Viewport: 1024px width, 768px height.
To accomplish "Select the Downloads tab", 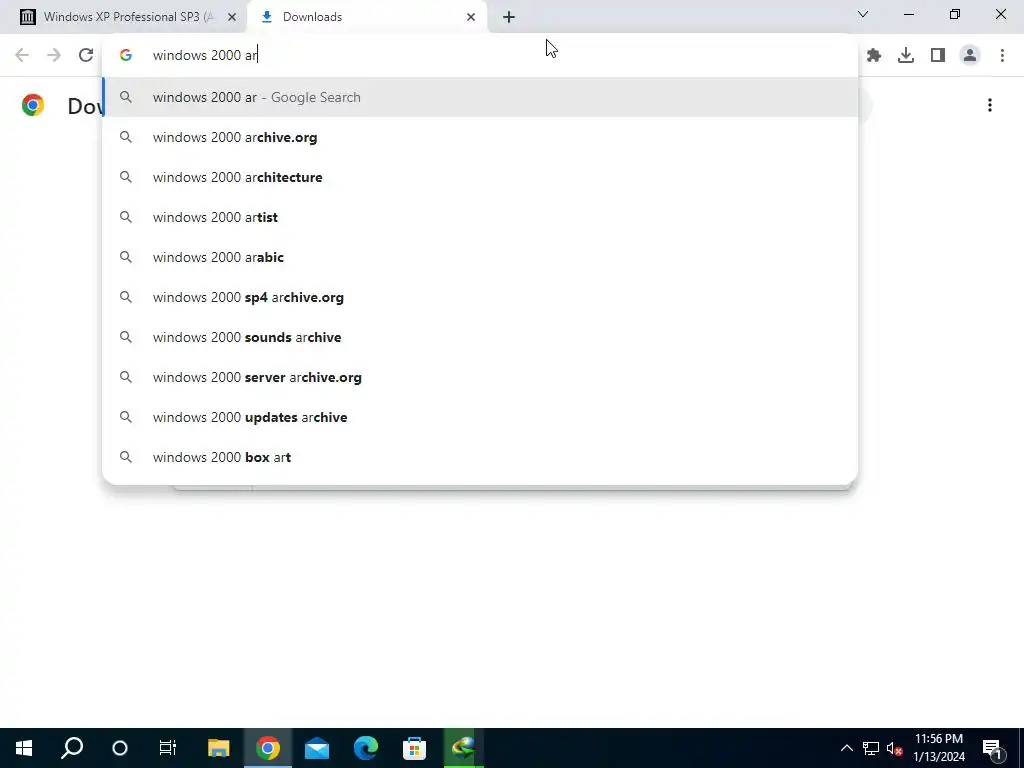I will pos(367,17).
